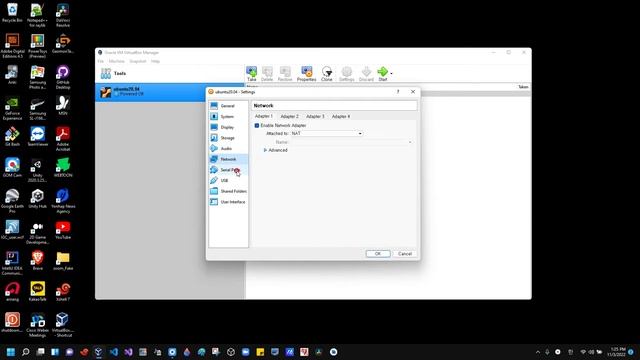
Task: Open the GitHub Desktop shortcut icon
Action: 63,77
